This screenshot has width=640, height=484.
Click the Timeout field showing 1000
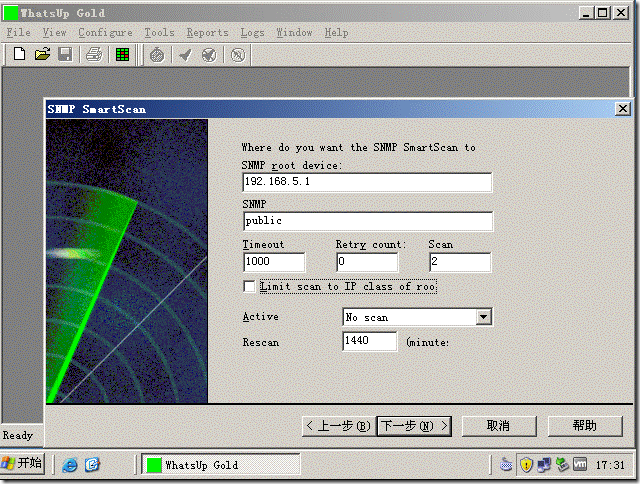pyautogui.click(x=274, y=262)
